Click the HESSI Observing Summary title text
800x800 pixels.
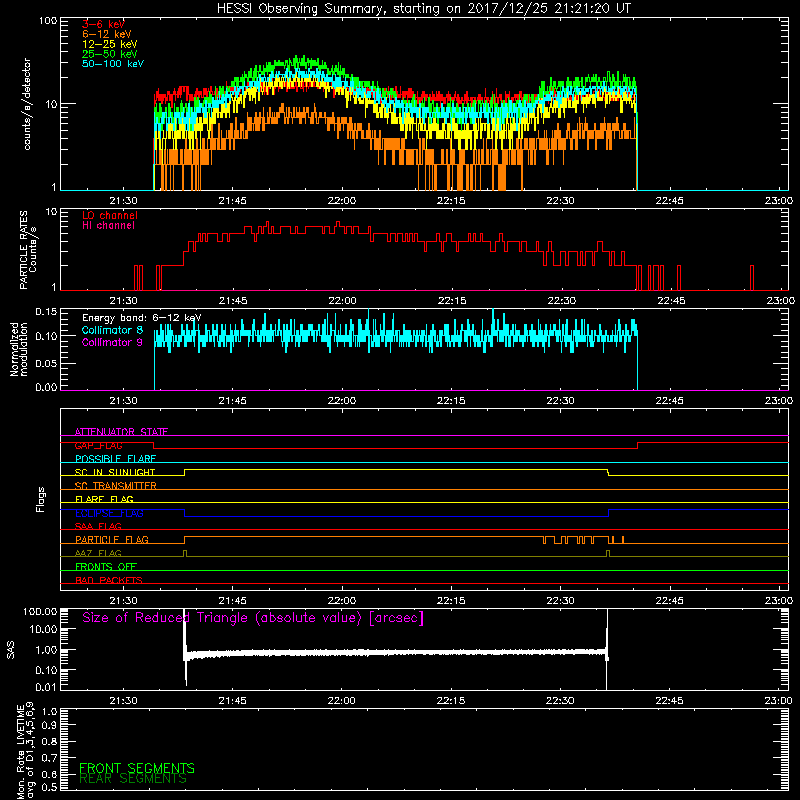pos(424,8)
